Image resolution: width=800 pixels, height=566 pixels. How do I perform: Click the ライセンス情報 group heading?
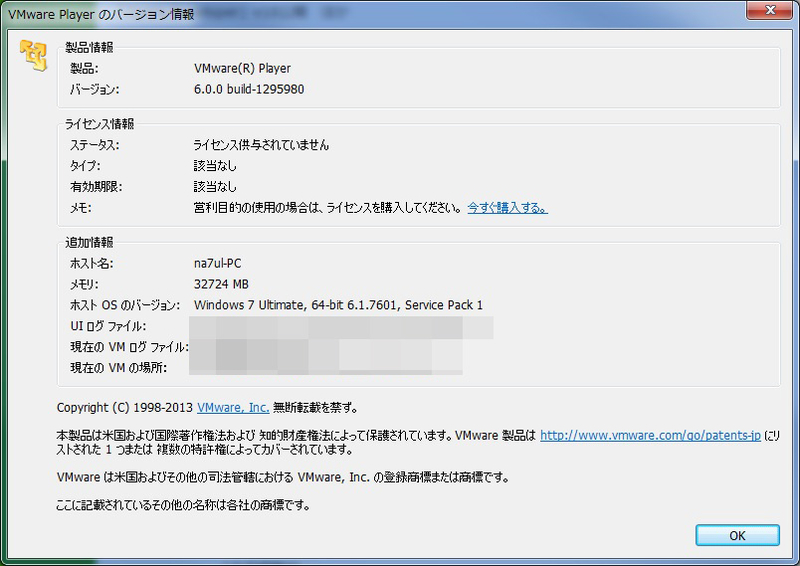pos(99,124)
